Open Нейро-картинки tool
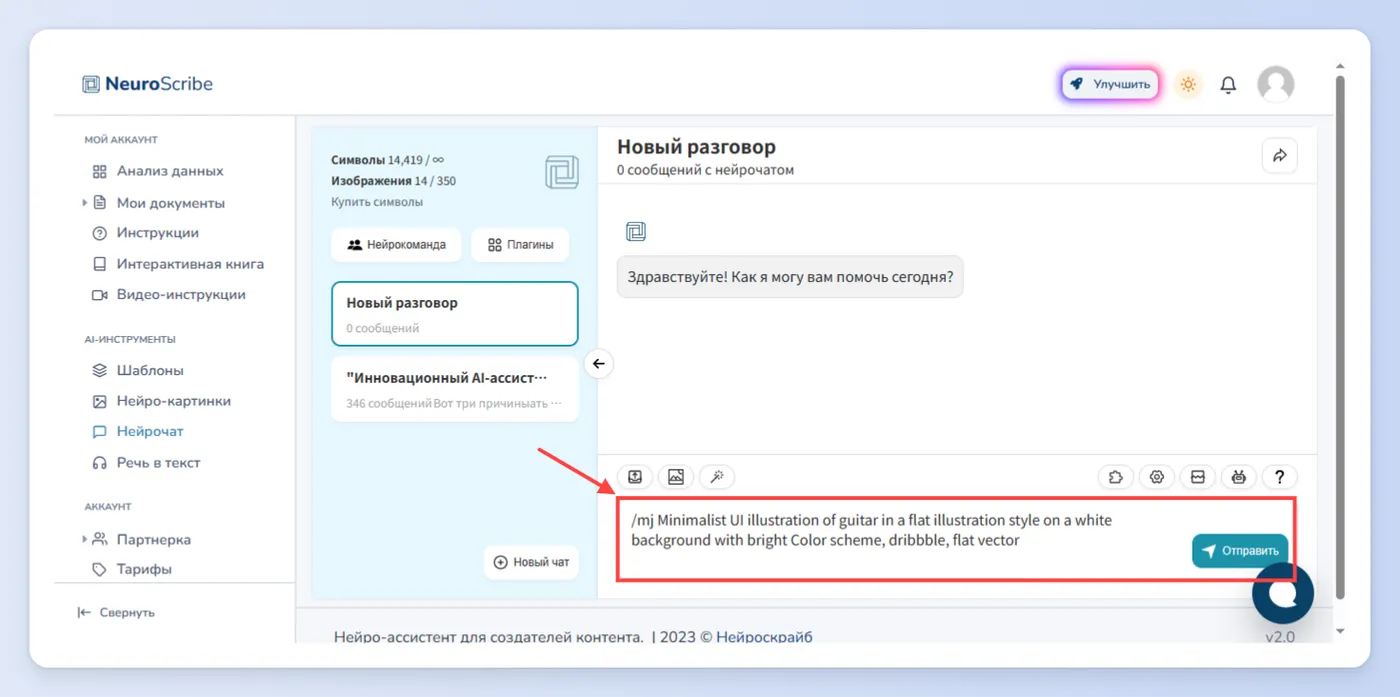This screenshot has width=1400, height=697. (x=174, y=401)
